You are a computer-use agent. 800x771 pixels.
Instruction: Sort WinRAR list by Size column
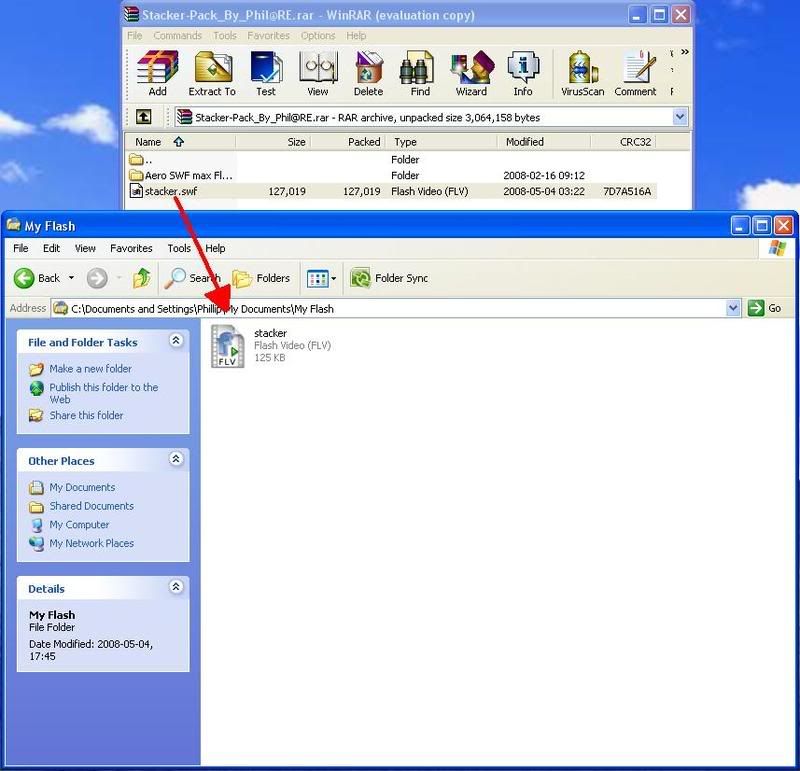tap(273, 142)
